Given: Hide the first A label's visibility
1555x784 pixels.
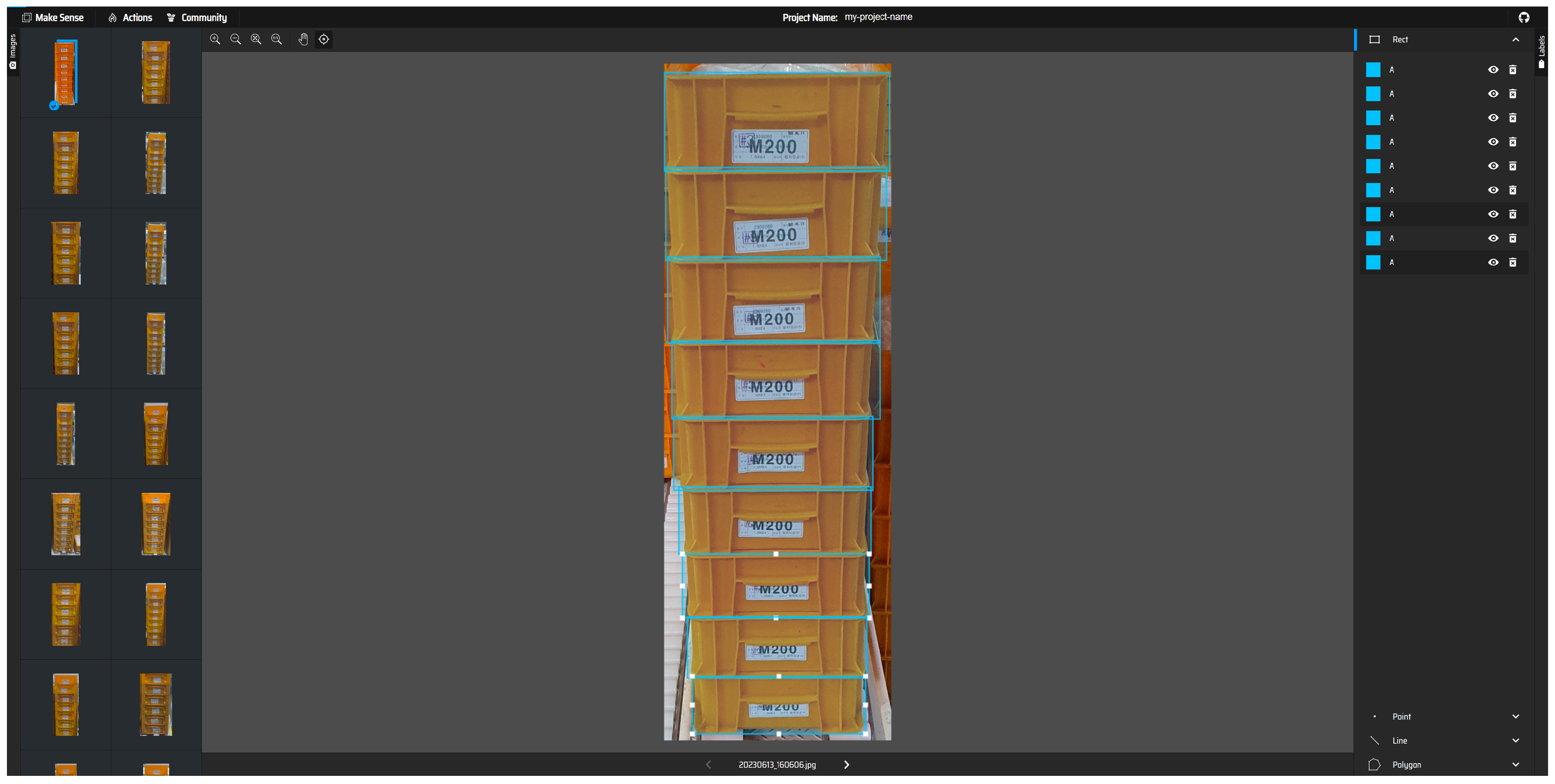Looking at the screenshot, I should coord(1493,70).
